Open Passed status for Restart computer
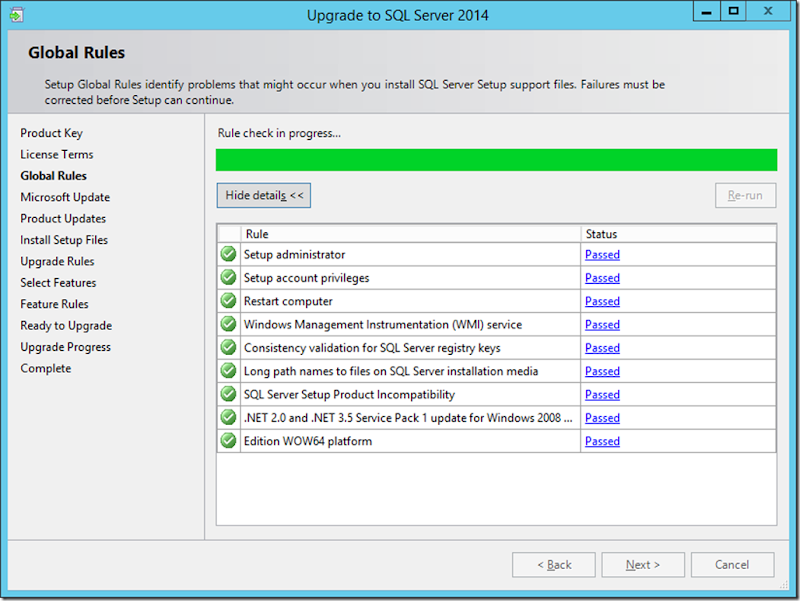This screenshot has width=800, height=601. pos(603,302)
